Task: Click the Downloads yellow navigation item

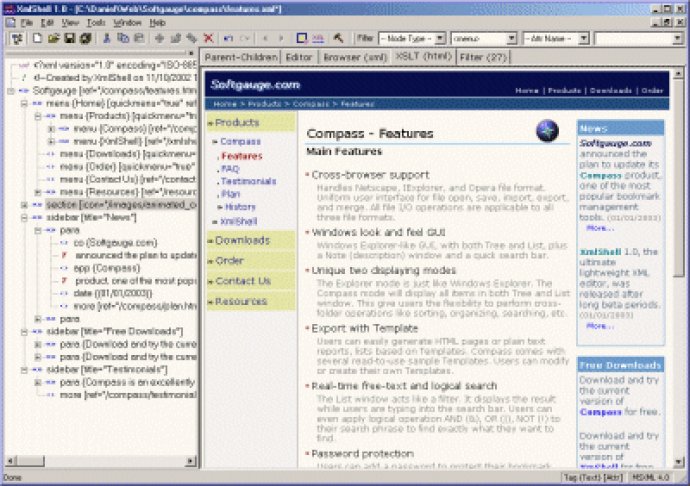Action: (251, 240)
